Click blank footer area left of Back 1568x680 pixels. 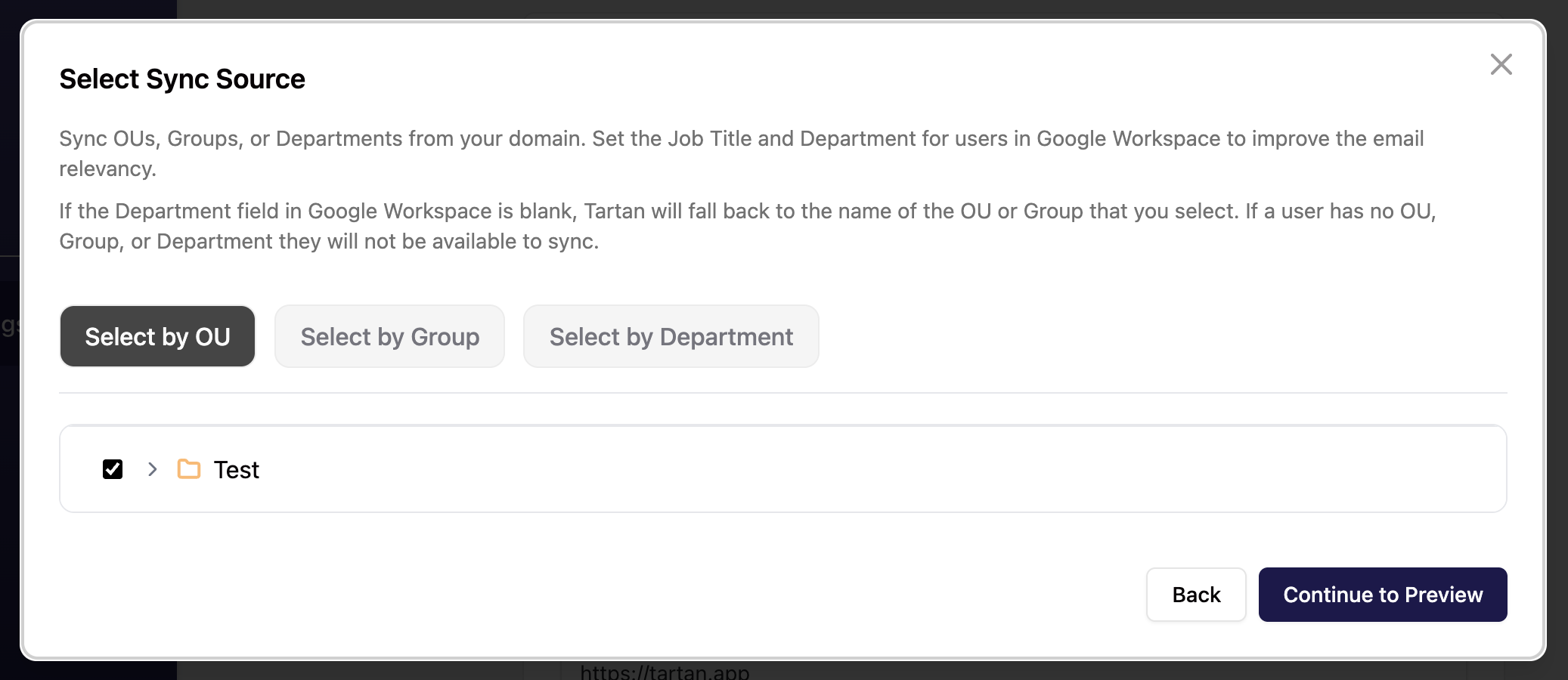click(x=605, y=595)
